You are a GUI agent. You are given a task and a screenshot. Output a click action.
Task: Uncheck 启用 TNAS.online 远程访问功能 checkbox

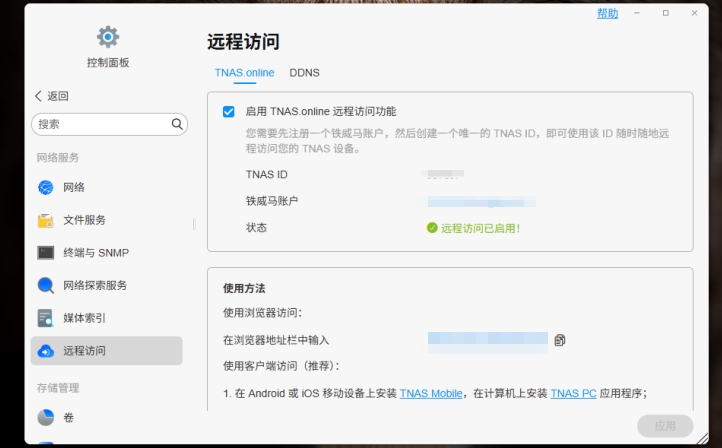pos(228,112)
